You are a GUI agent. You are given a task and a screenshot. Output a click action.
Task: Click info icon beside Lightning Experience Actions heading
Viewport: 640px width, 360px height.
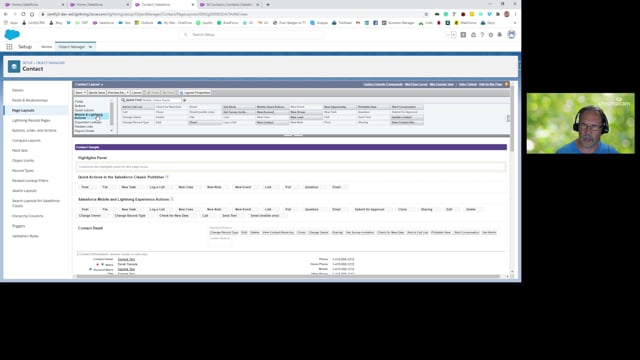pos(172,199)
